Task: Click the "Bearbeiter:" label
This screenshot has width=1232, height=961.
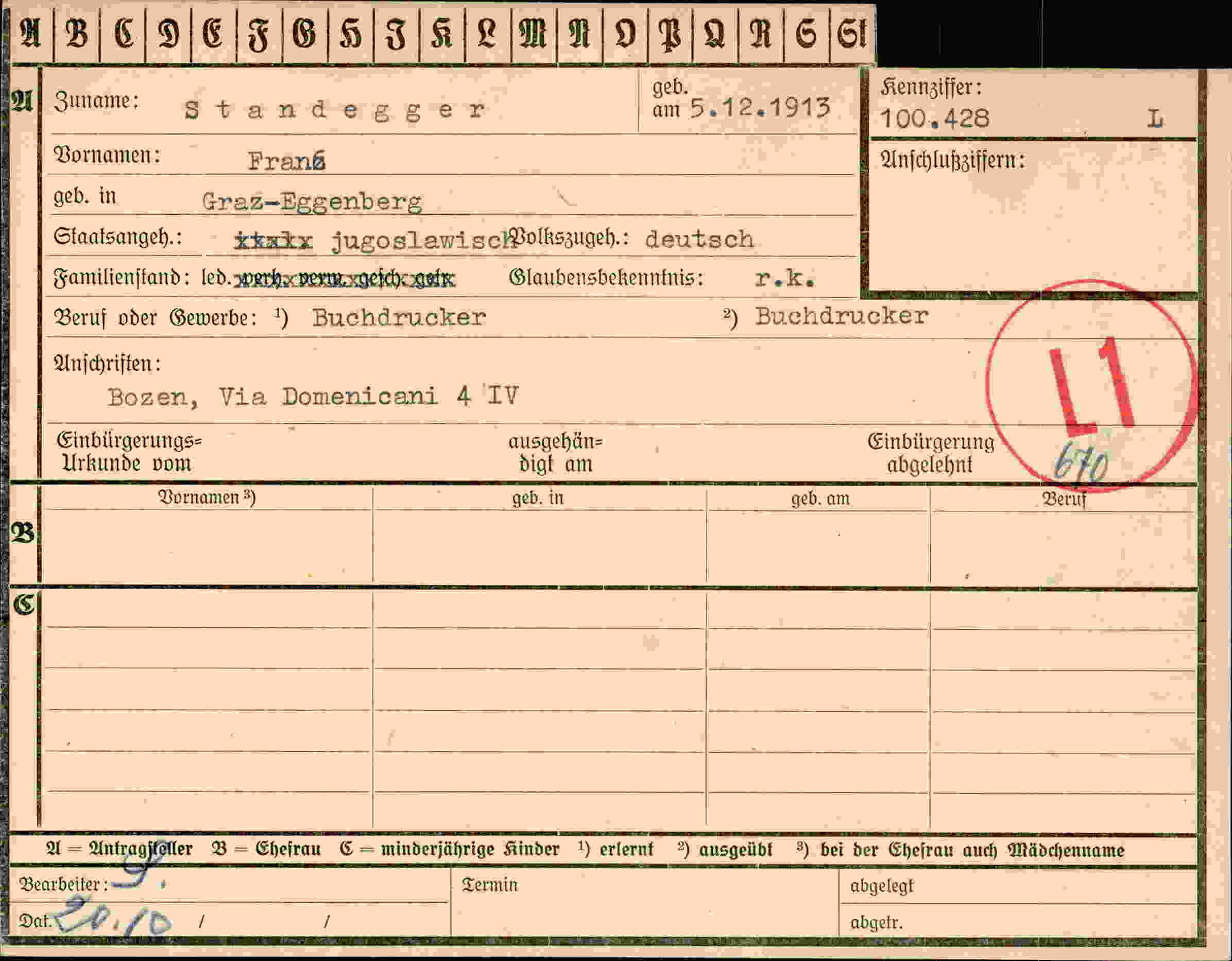Action: coord(63,884)
